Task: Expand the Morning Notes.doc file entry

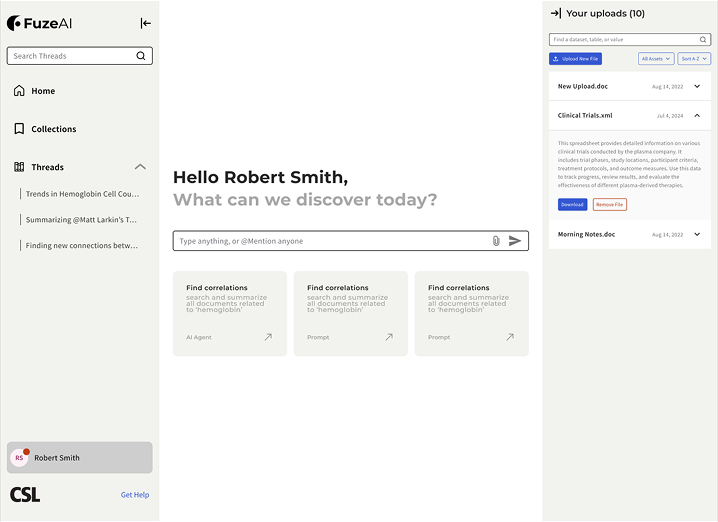Action: pos(697,234)
